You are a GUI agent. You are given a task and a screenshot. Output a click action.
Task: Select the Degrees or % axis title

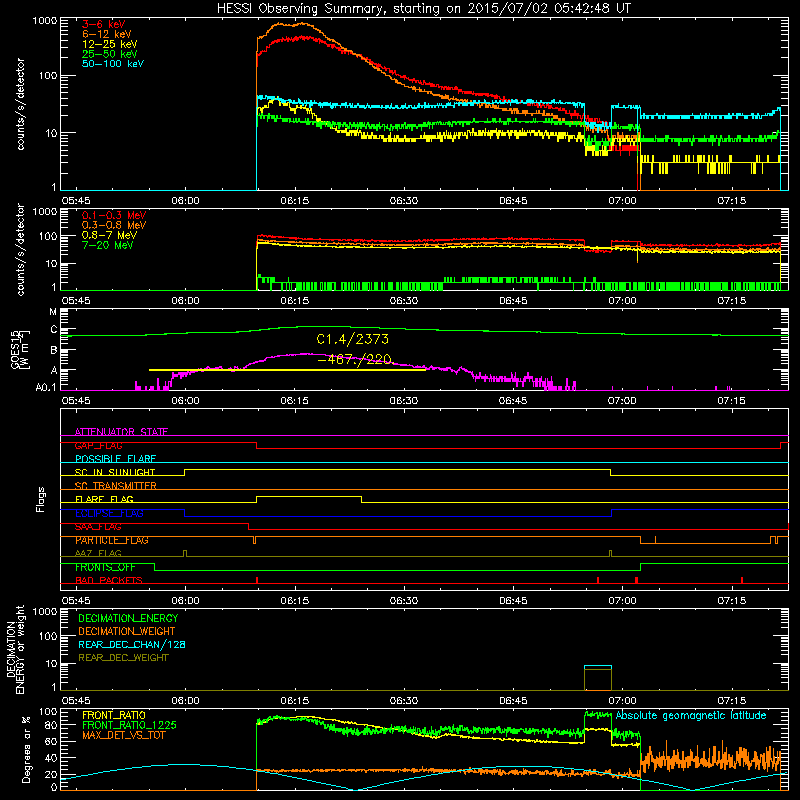(x=26, y=749)
